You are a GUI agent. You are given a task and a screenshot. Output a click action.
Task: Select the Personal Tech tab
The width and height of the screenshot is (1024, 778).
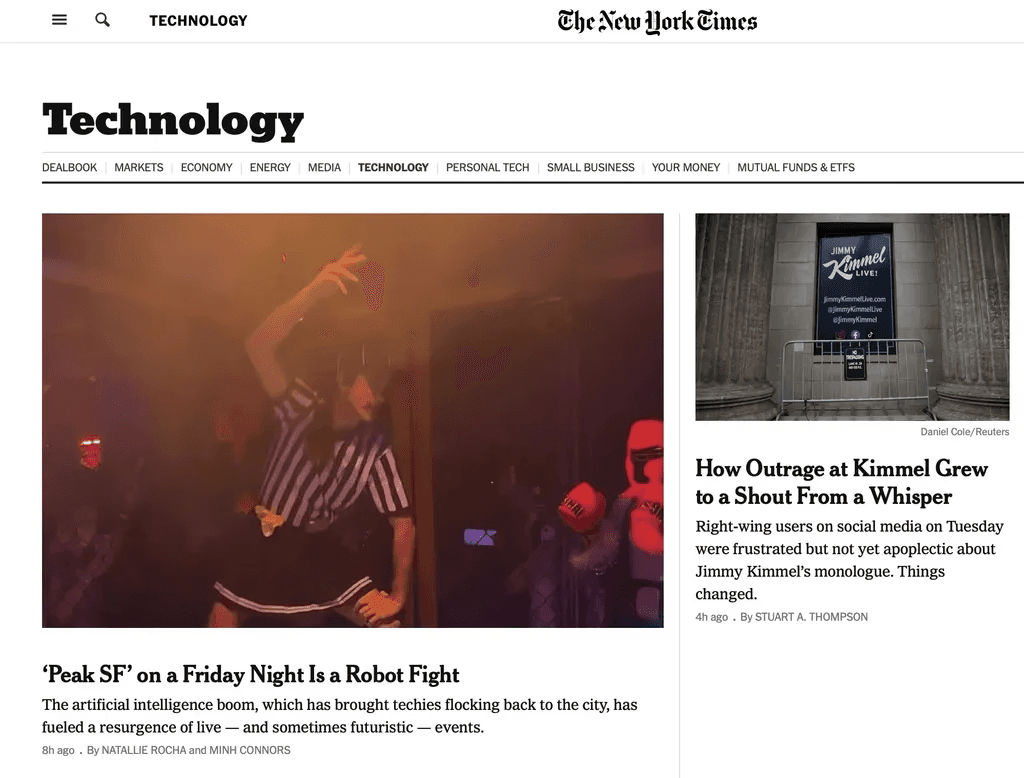click(x=488, y=167)
